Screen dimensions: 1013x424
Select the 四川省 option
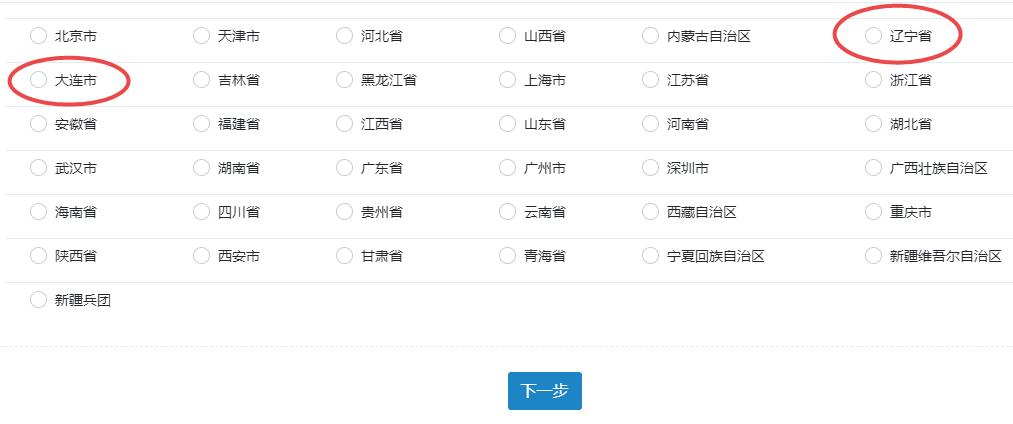click(201, 212)
